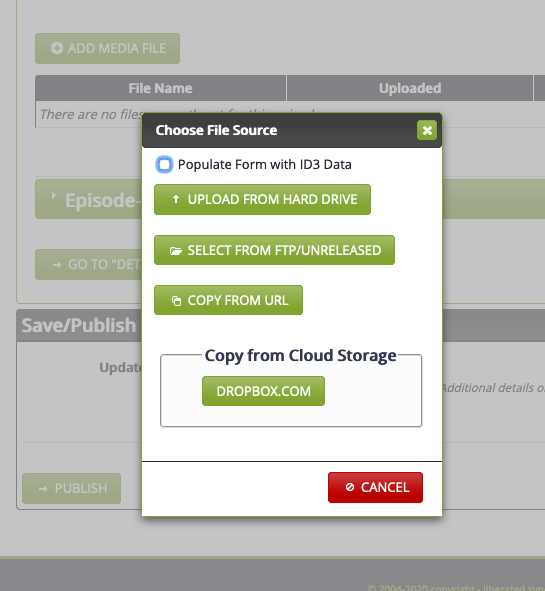Click Upload From Hard Drive button

pos(262,199)
